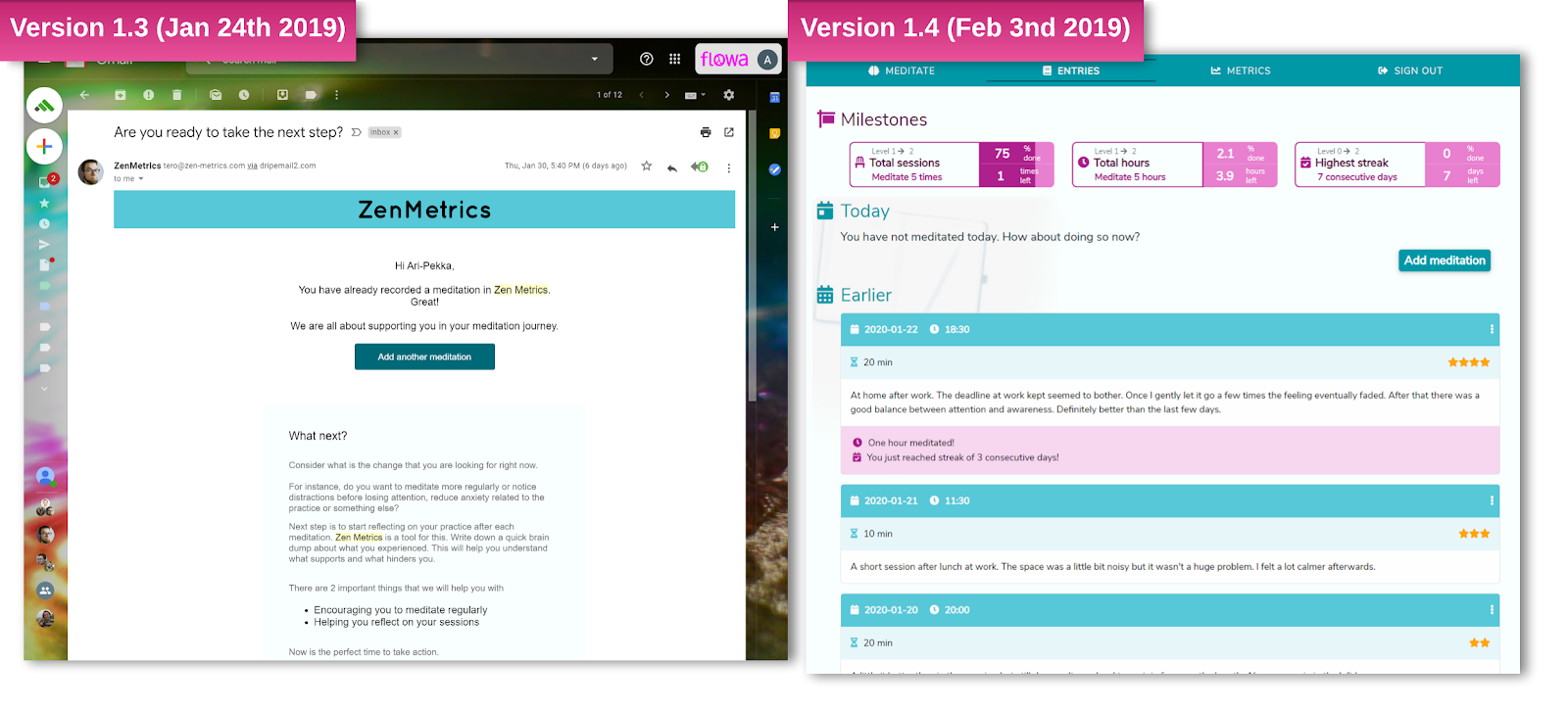1568x711 pixels.
Task: Switch to ENTRIES tab
Action: coord(1070,71)
